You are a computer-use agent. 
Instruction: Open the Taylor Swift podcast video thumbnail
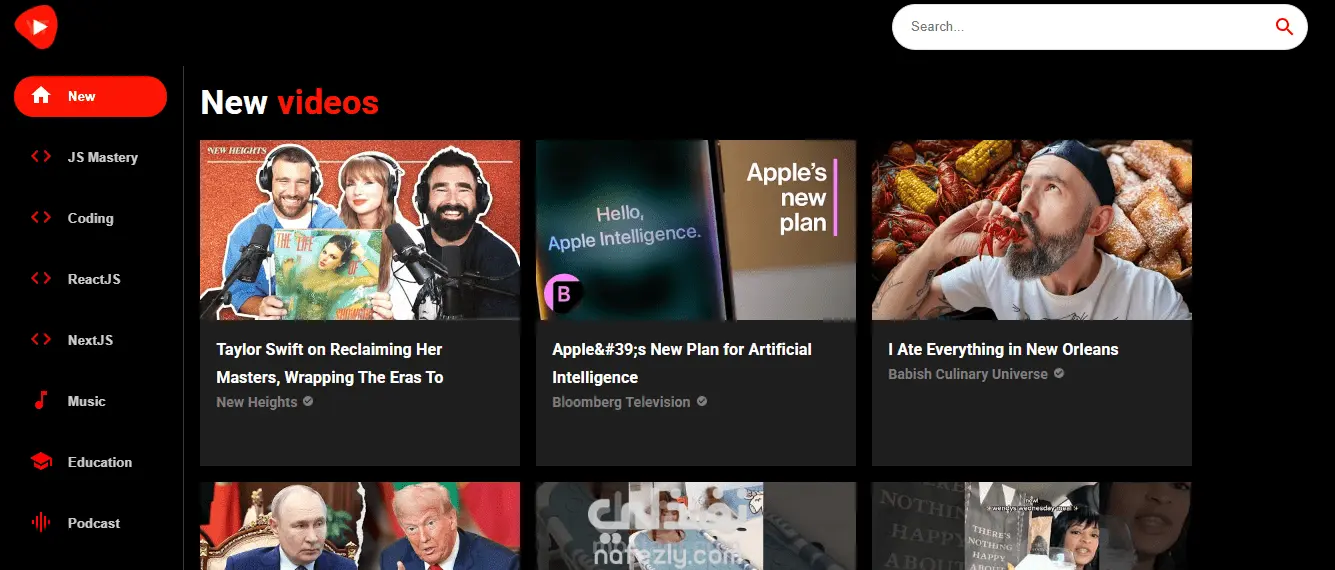tap(360, 230)
